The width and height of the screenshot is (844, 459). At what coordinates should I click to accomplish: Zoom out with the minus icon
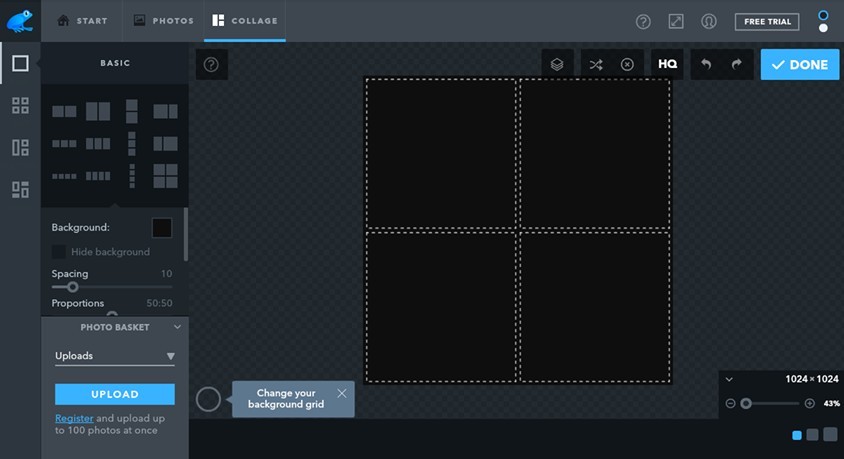(x=730, y=404)
